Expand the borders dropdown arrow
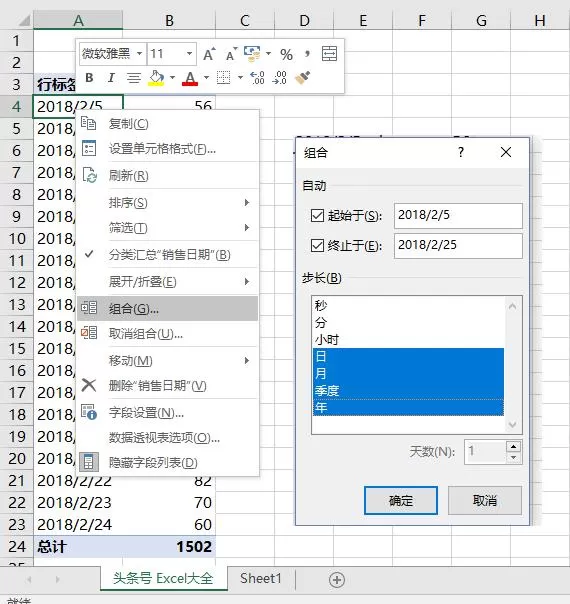Viewport: 570px width, 604px height. click(240, 78)
